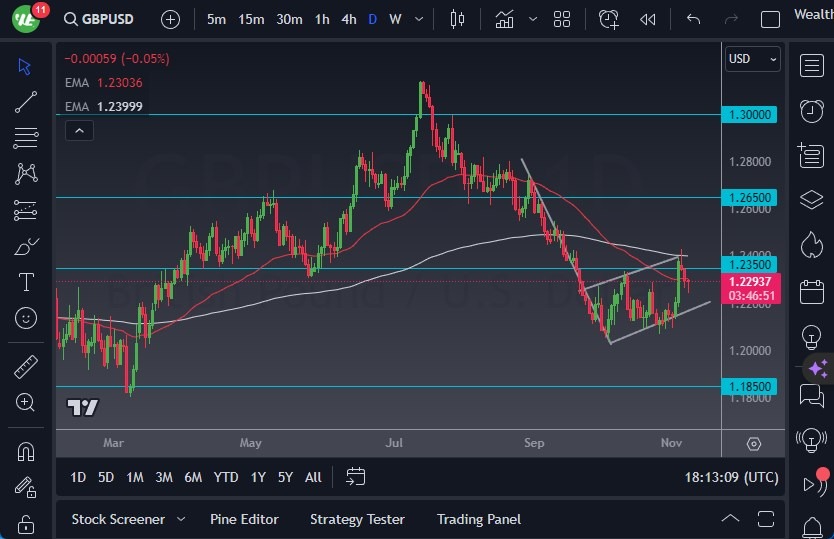Viewport: 834px width, 539px height.
Task: Open the Strategy Tester tab
Action: tap(357, 519)
